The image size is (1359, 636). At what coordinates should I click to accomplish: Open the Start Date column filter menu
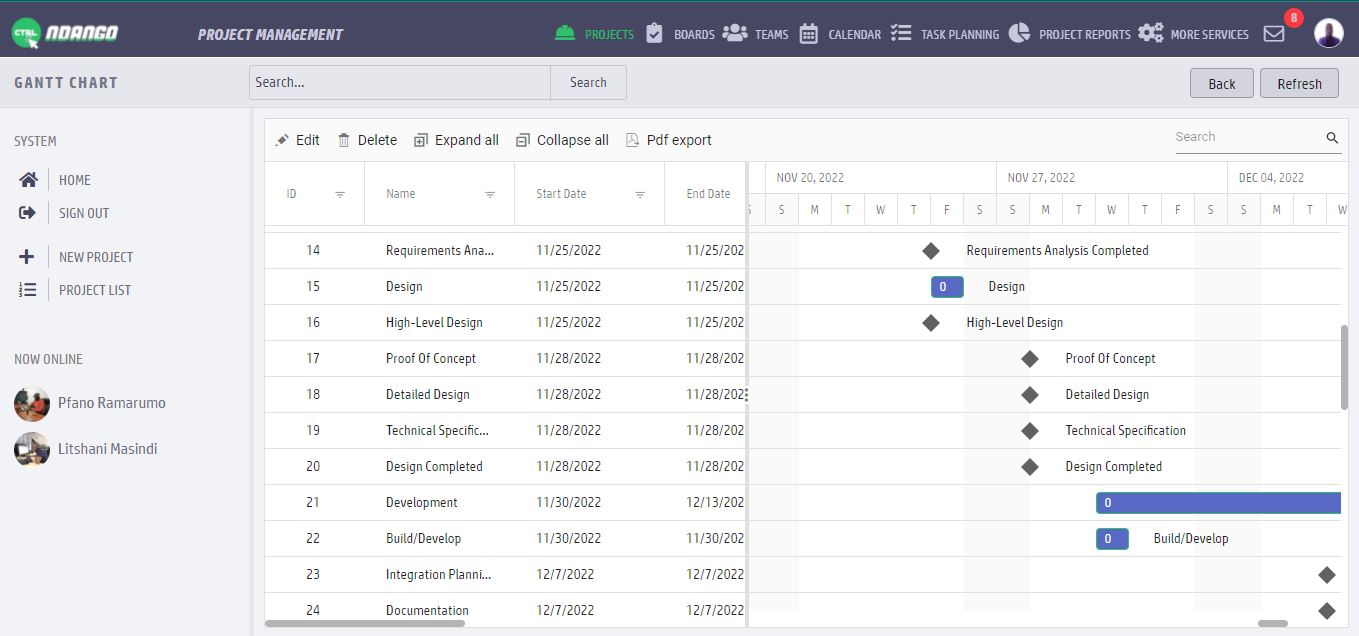click(640, 195)
